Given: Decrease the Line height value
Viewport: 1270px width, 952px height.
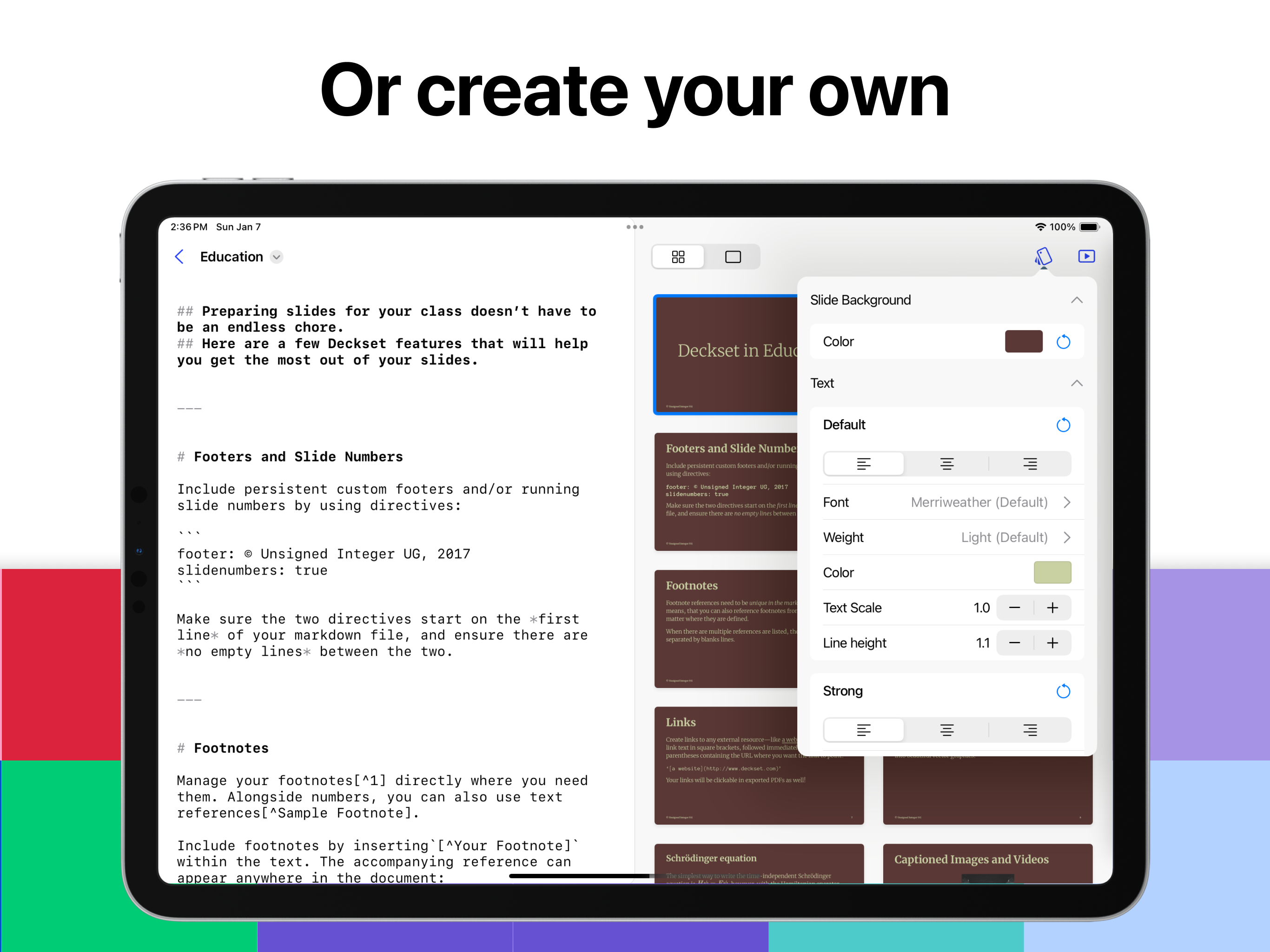Looking at the screenshot, I should click(x=1014, y=643).
